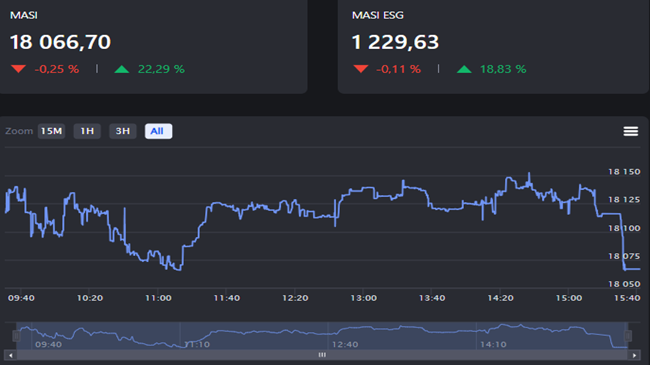
Task: Click the 15:00 x-axis time label
Action: coord(569,298)
